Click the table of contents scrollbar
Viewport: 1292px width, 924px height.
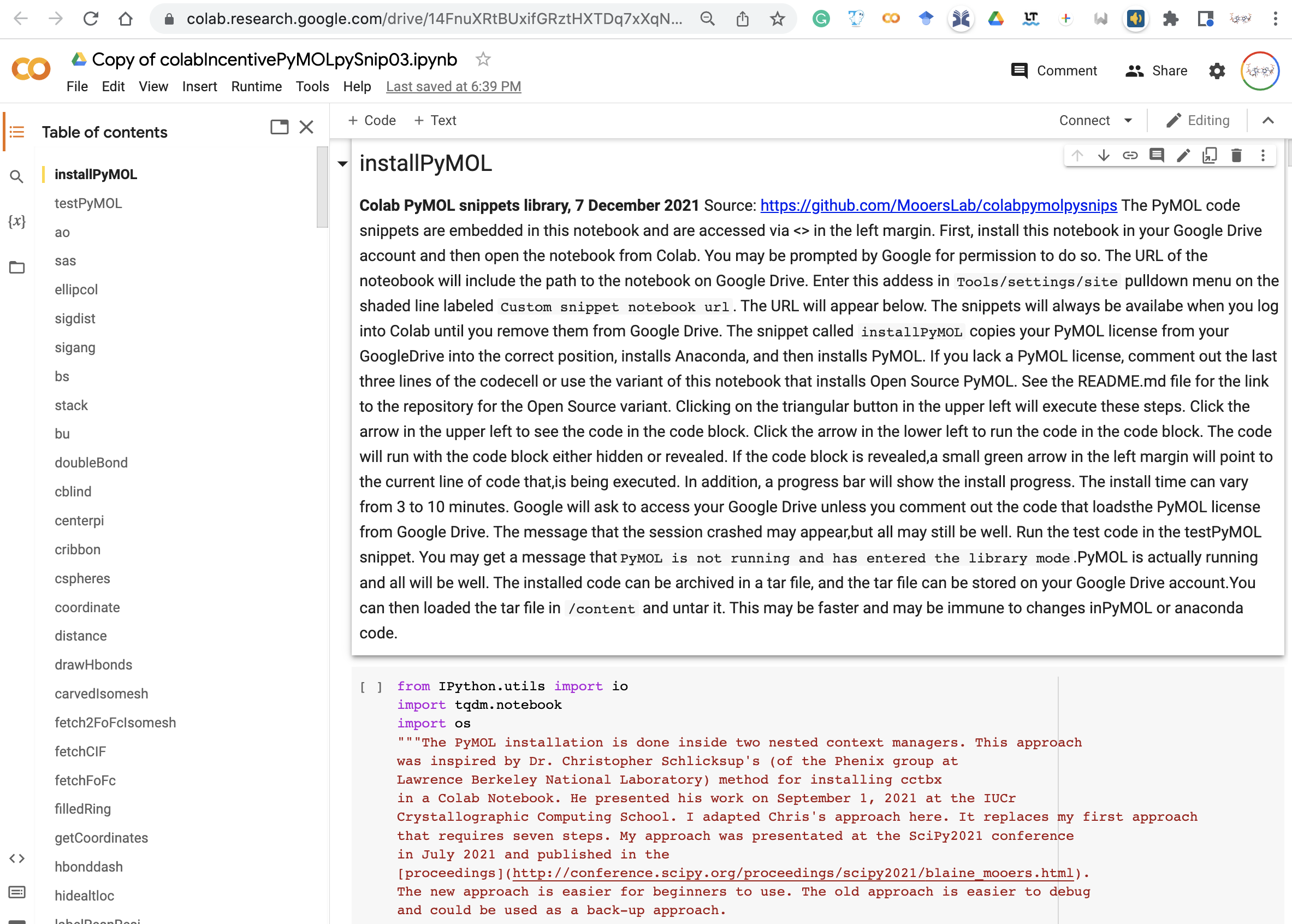tap(322, 188)
